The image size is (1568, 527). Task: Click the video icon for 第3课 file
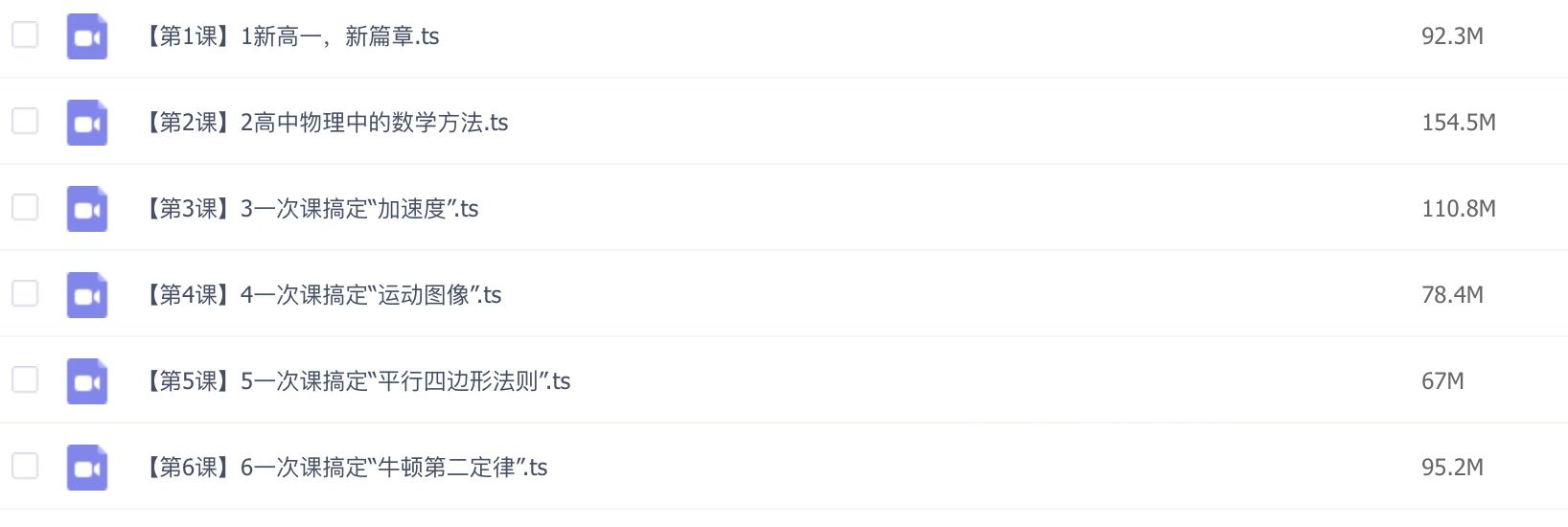pos(86,209)
